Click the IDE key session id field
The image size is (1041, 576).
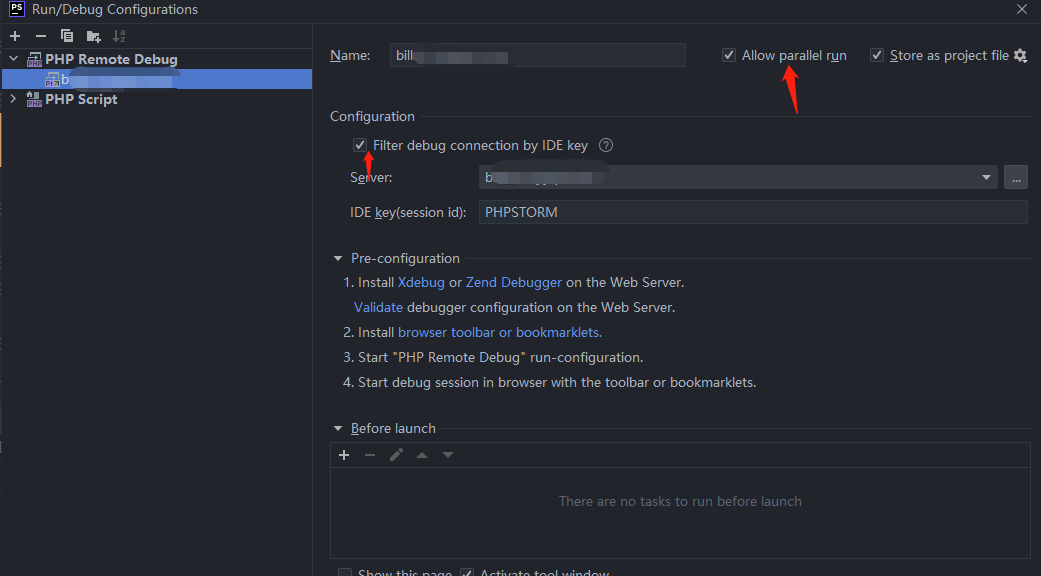753,212
